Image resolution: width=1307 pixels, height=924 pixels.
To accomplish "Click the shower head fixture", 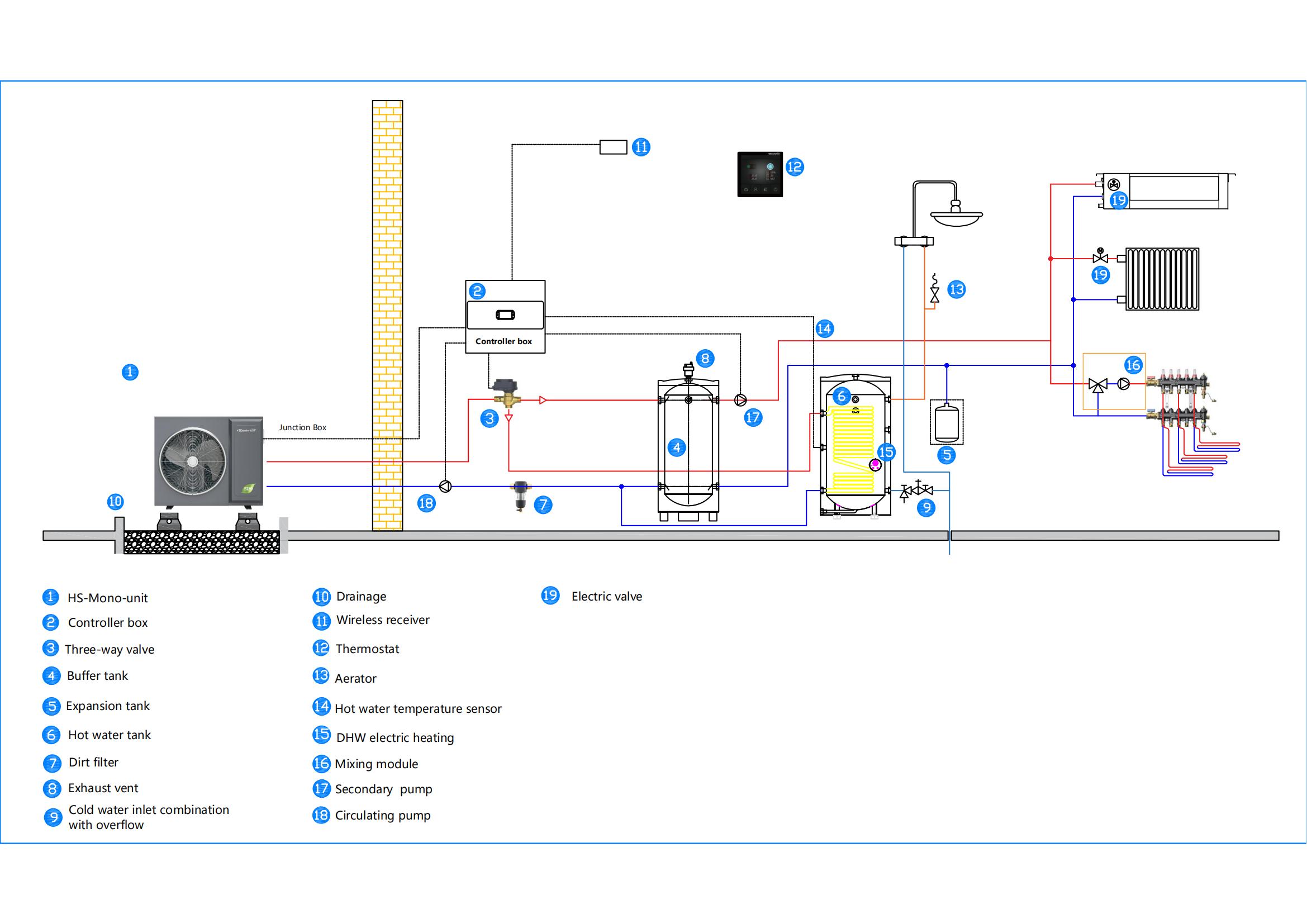I will (x=956, y=214).
